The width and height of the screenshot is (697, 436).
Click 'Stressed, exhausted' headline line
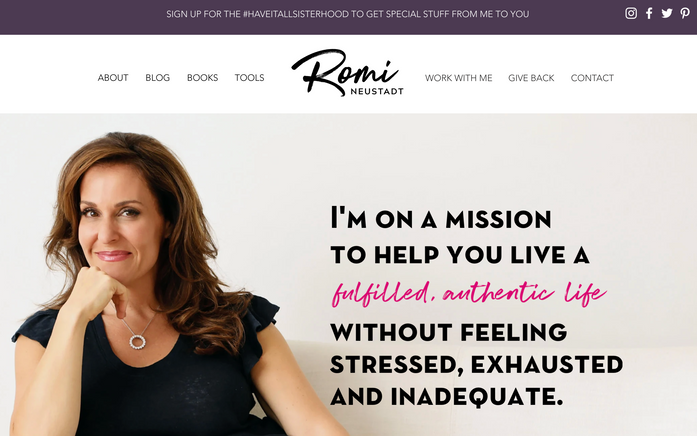(477, 364)
